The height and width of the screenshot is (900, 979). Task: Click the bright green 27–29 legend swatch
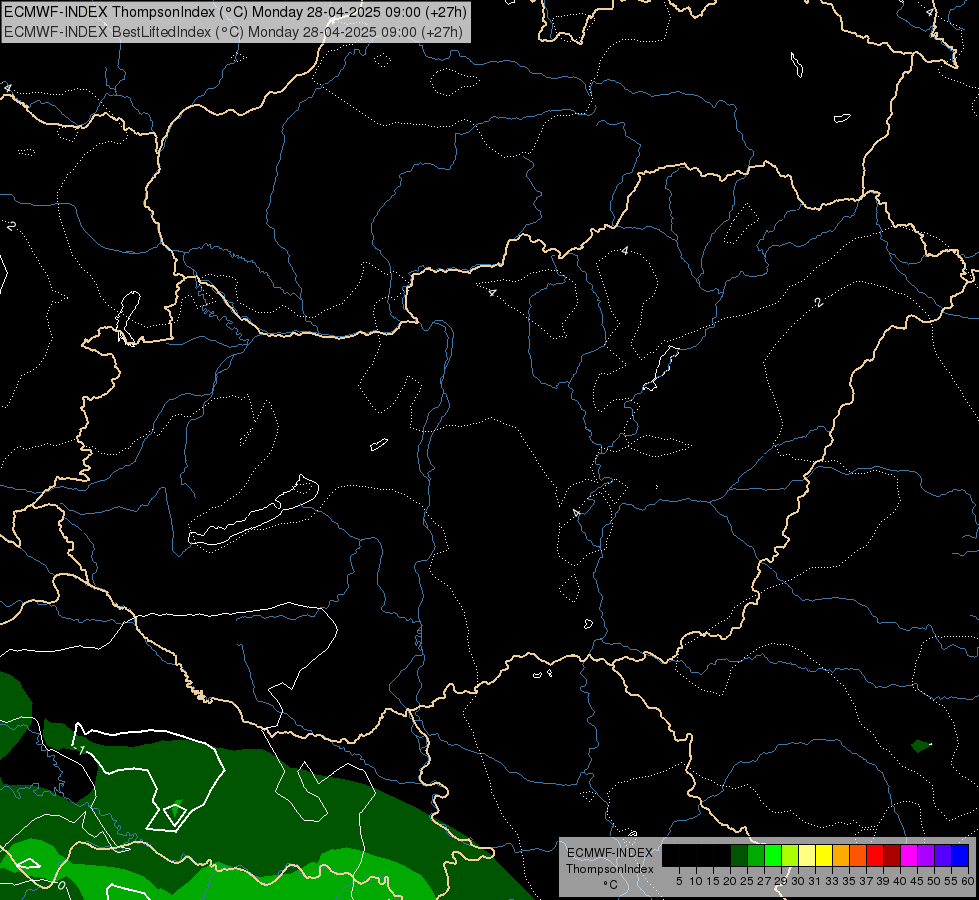click(x=773, y=855)
